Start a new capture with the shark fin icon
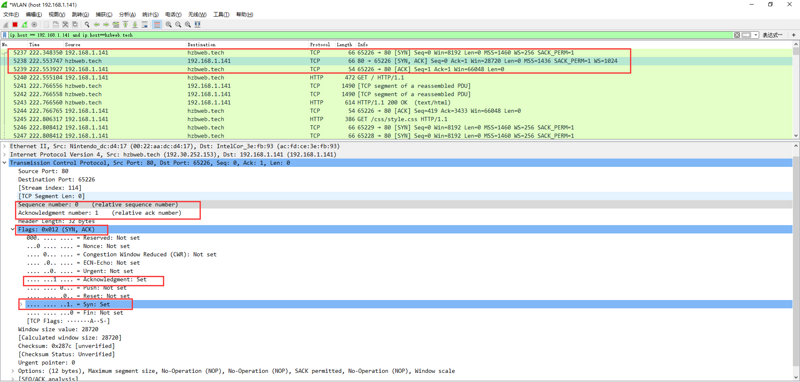This screenshot has width=800, height=382. click(x=6, y=24)
